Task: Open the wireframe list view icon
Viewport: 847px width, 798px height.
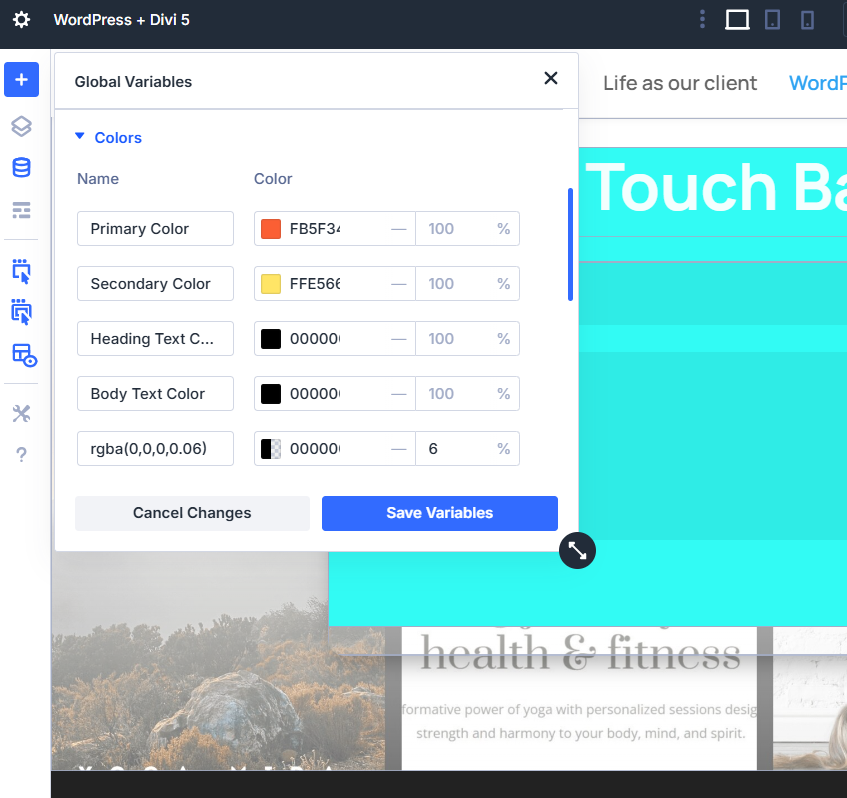Action: pyautogui.click(x=21, y=210)
